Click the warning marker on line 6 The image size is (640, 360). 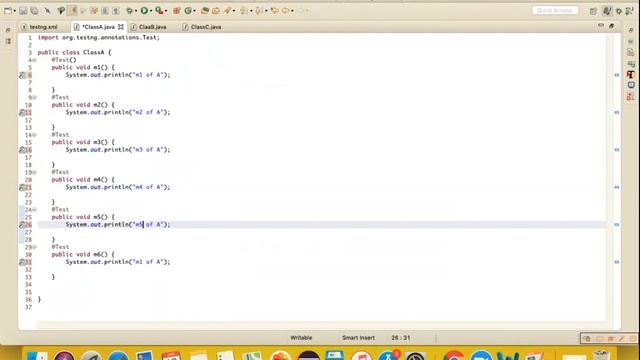[22, 75]
